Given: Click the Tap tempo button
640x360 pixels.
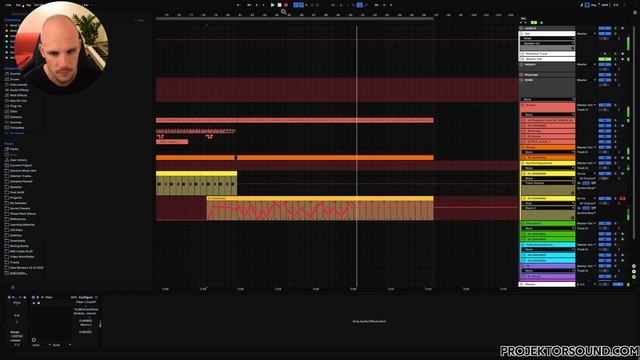Looking at the screenshot, I should click(x=29, y=5).
